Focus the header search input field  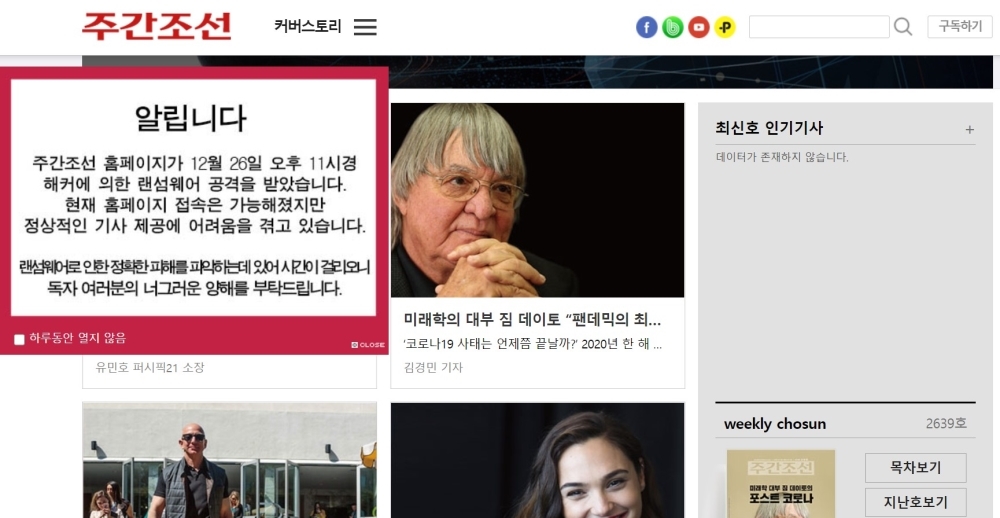tap(819, 27)
